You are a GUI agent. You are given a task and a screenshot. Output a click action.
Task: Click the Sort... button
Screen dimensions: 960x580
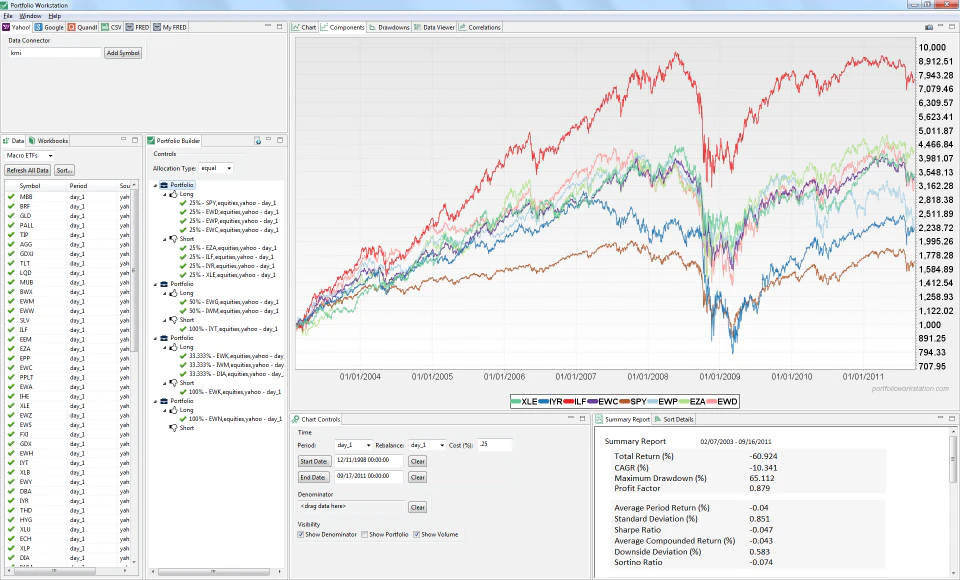tap(64, 170)
